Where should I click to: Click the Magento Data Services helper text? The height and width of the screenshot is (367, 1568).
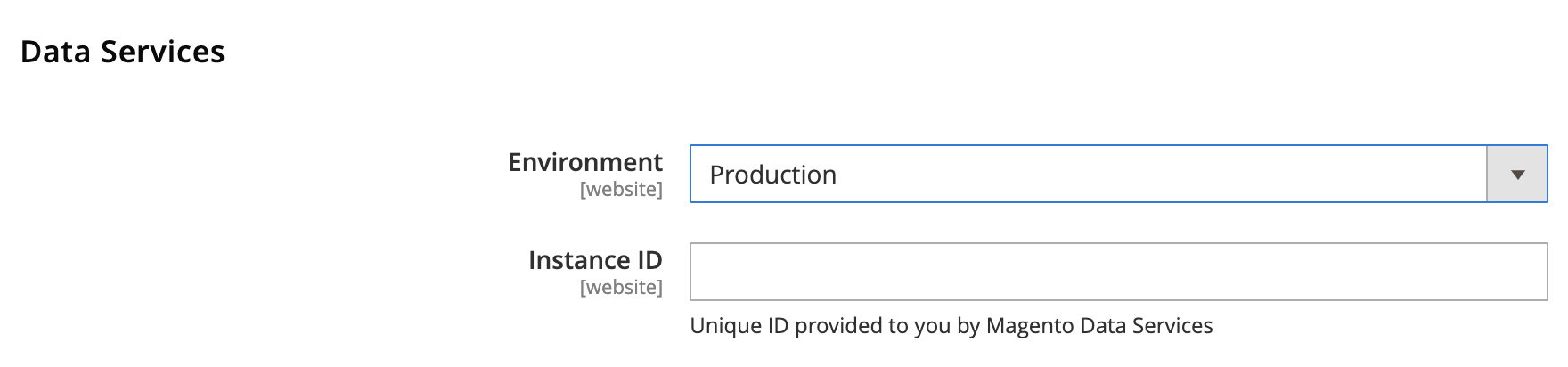951,326
